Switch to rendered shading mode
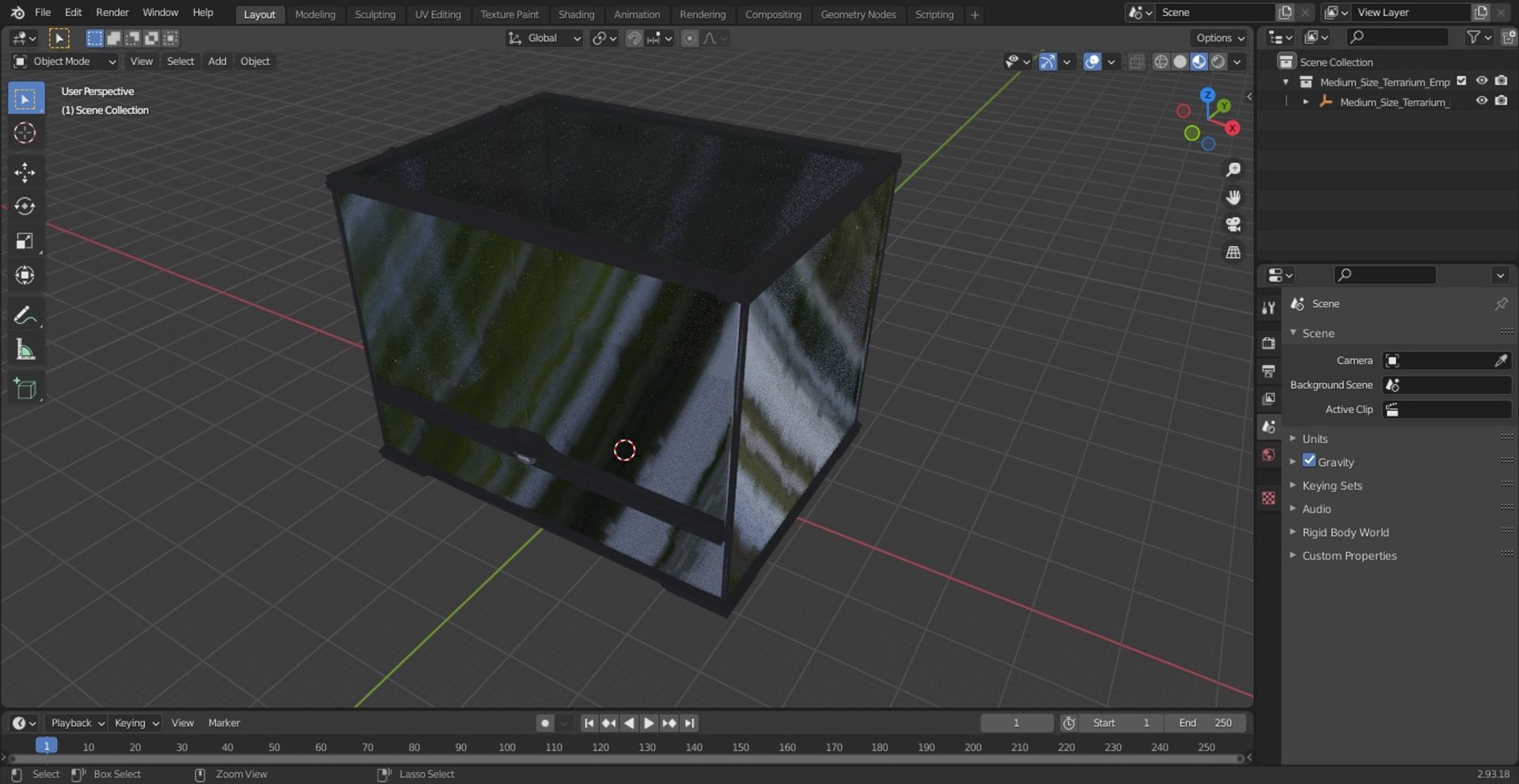 click(1218, 62)
